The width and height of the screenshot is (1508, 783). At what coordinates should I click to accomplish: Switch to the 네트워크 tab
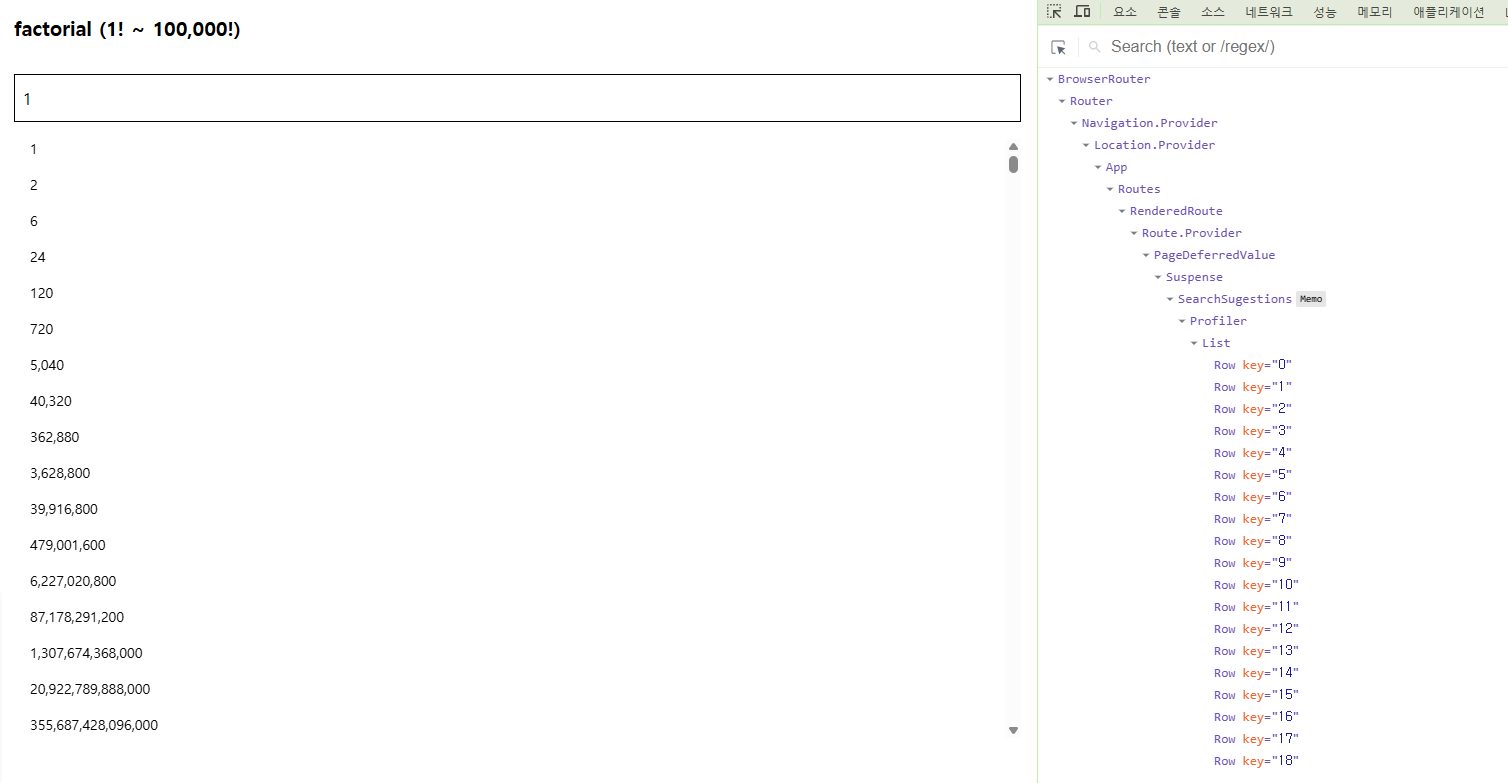[1269, 12]
